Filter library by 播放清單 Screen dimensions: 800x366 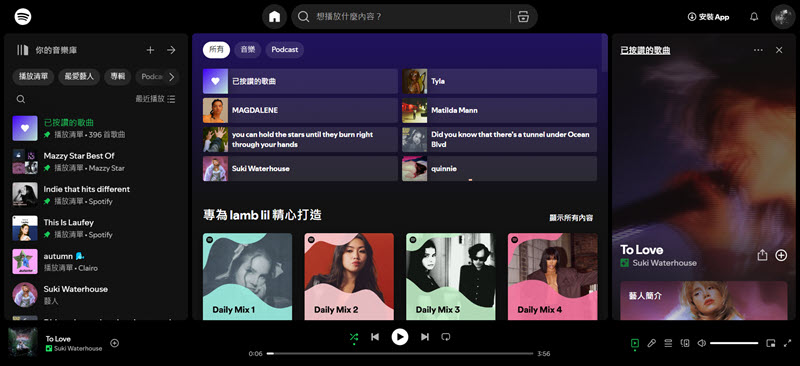33,77
